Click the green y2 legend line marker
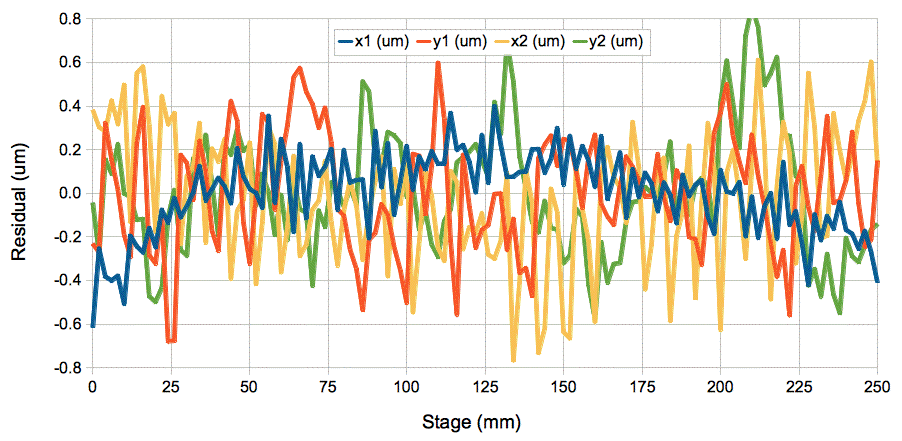Image resolution: width=902 pixels, height=441 pixels. pos(586,41)
